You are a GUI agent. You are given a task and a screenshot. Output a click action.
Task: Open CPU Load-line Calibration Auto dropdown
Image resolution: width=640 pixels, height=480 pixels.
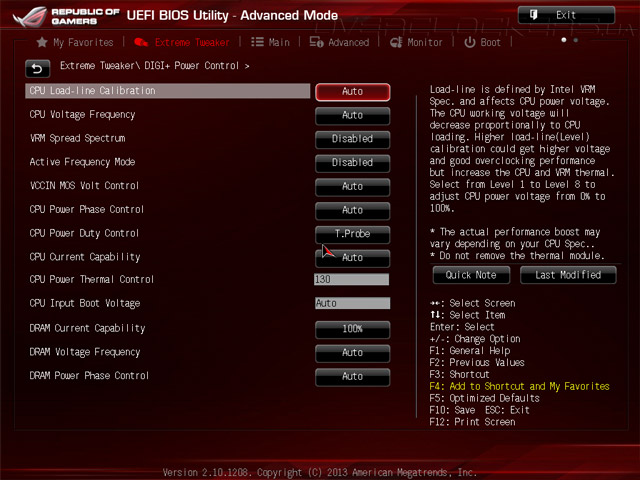click(353, 91)
